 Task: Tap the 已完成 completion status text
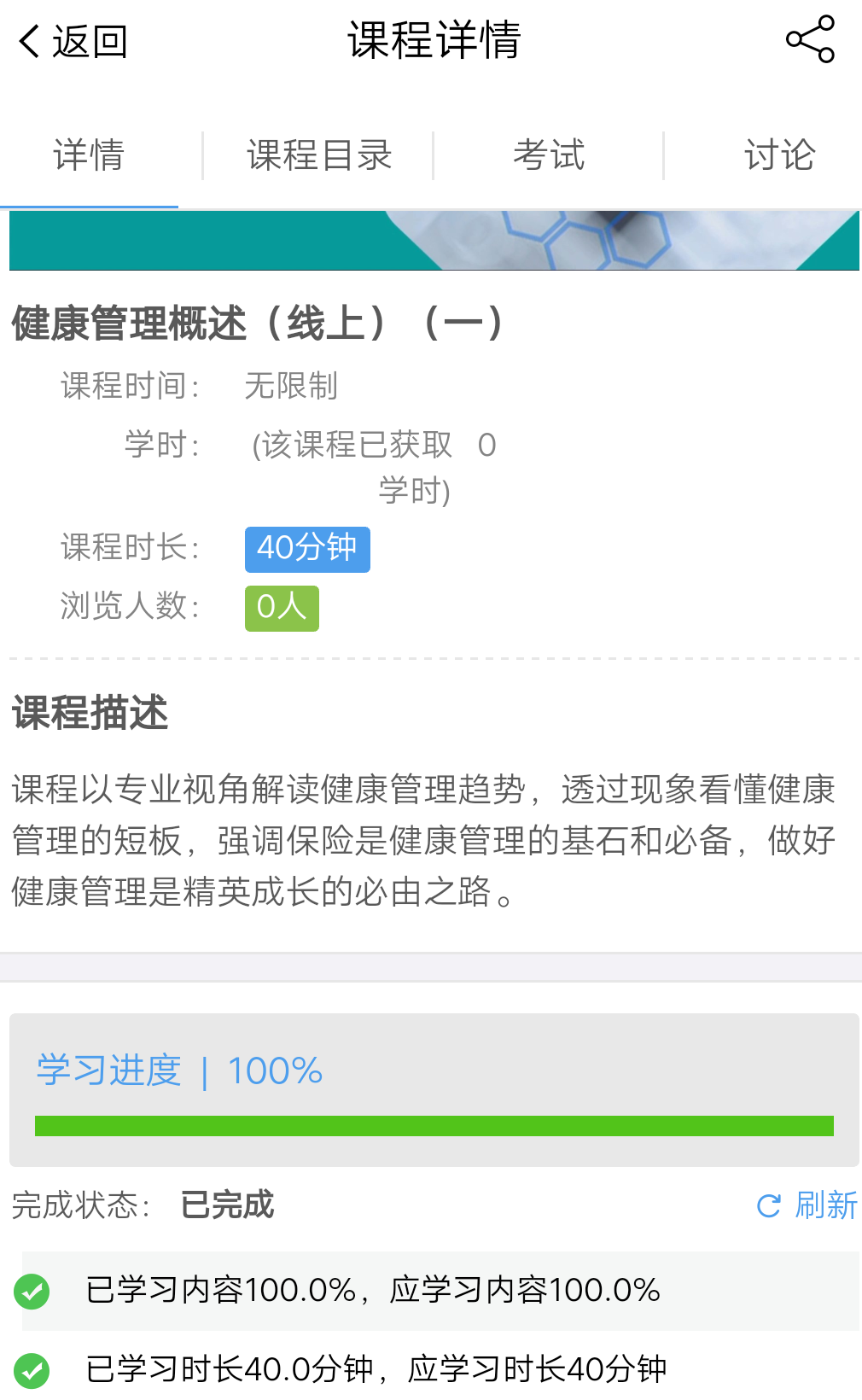pos(227,1205)
